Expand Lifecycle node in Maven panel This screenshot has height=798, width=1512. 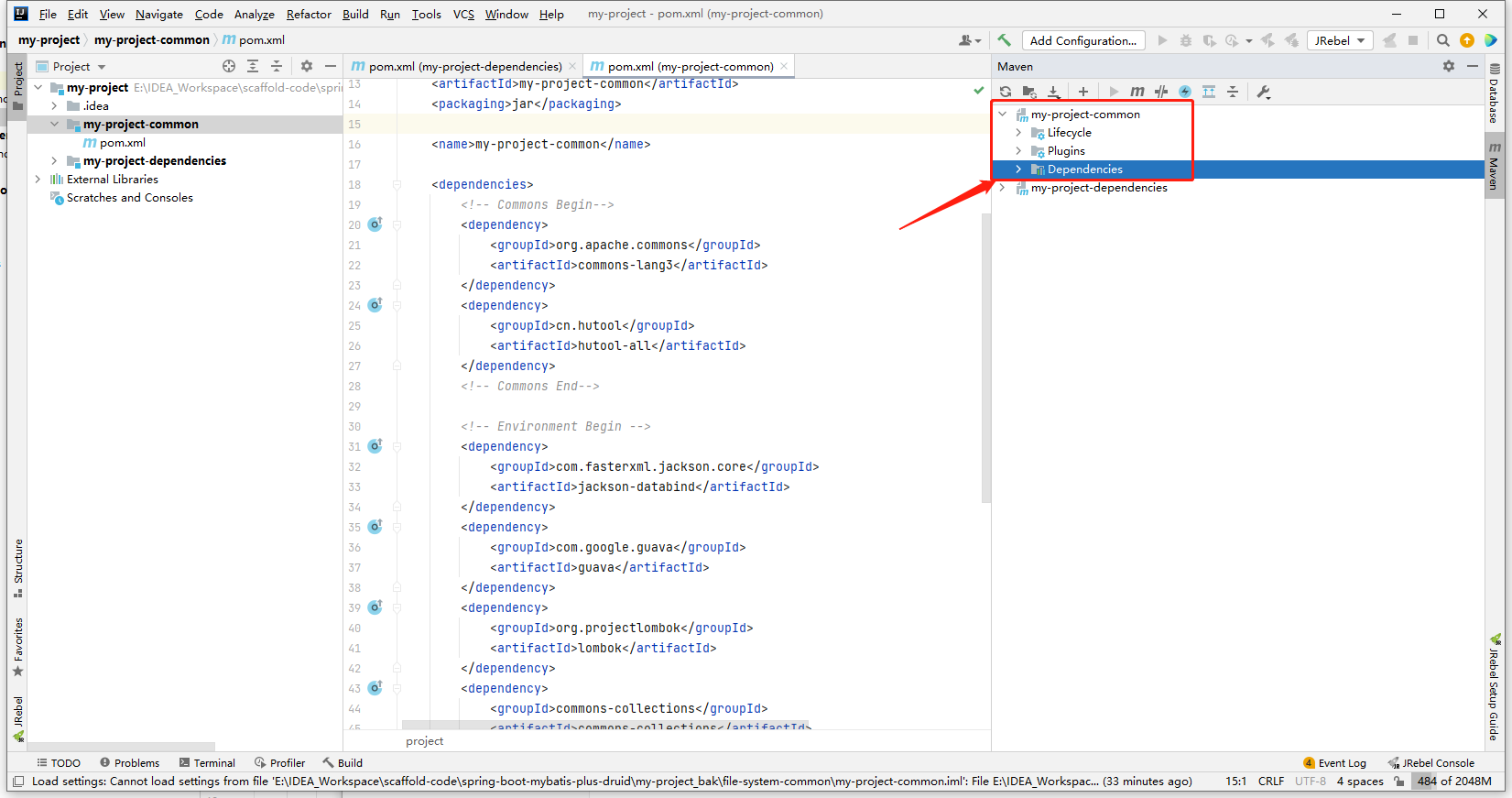pyautogui.click(x=1018, y=133)
